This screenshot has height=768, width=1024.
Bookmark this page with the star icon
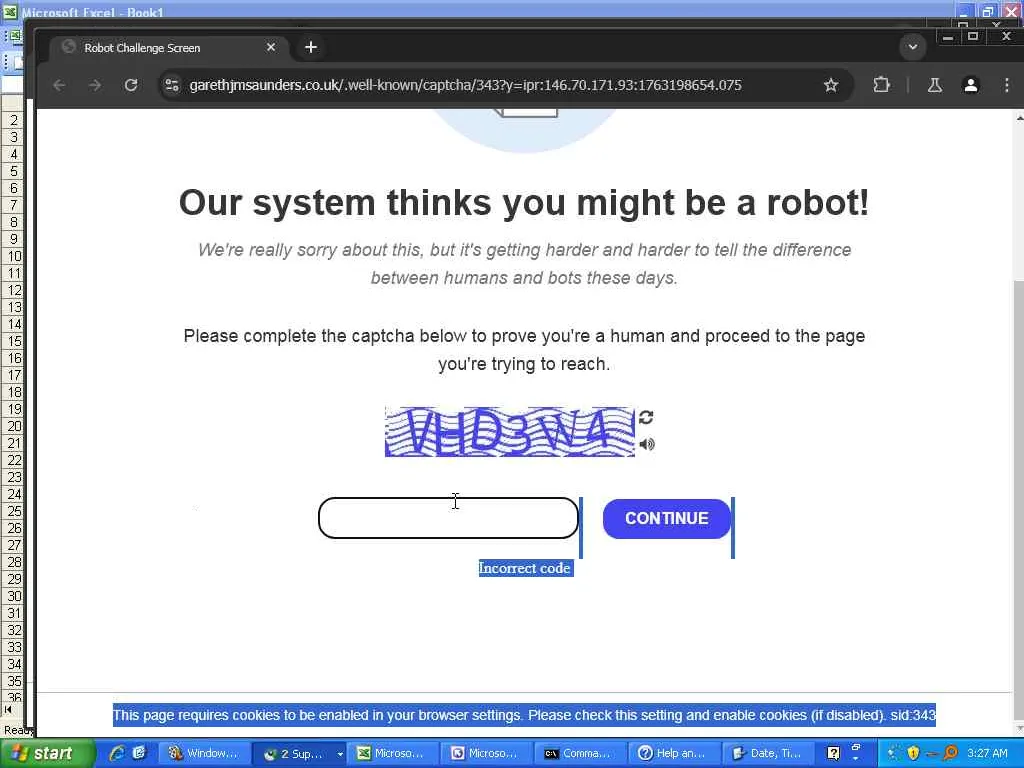[x=831, y=85]
